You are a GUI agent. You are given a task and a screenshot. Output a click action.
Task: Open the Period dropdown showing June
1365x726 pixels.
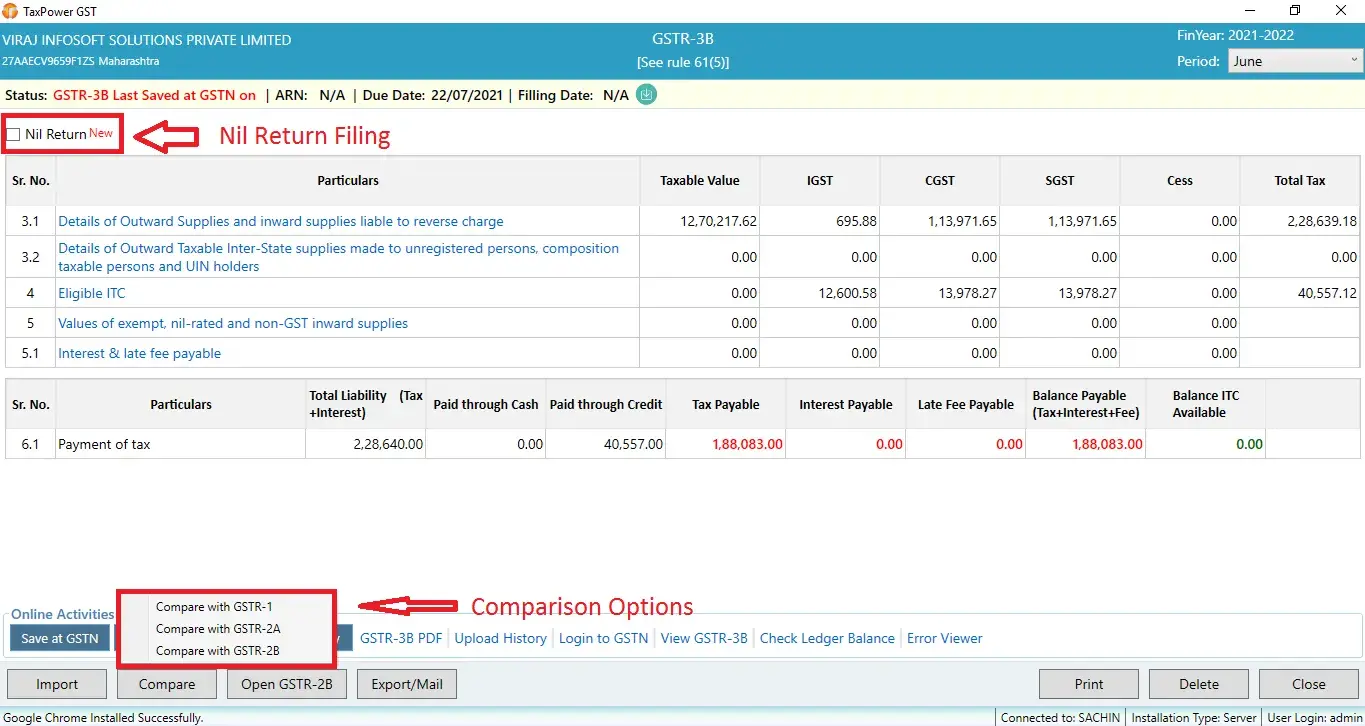click(x=1293, y=60)
